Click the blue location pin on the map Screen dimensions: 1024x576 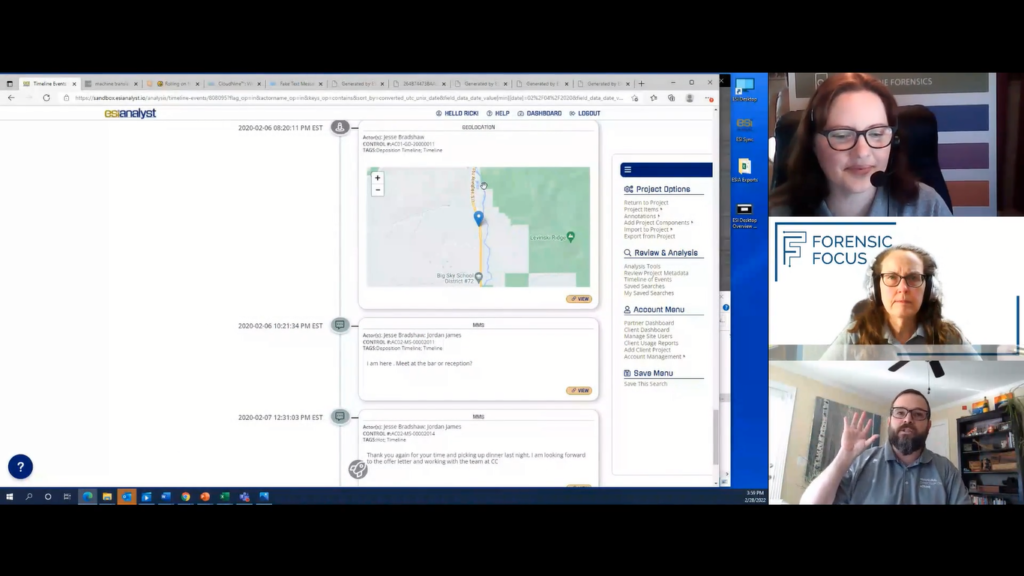pyautogui.click(x=479, y=218)
